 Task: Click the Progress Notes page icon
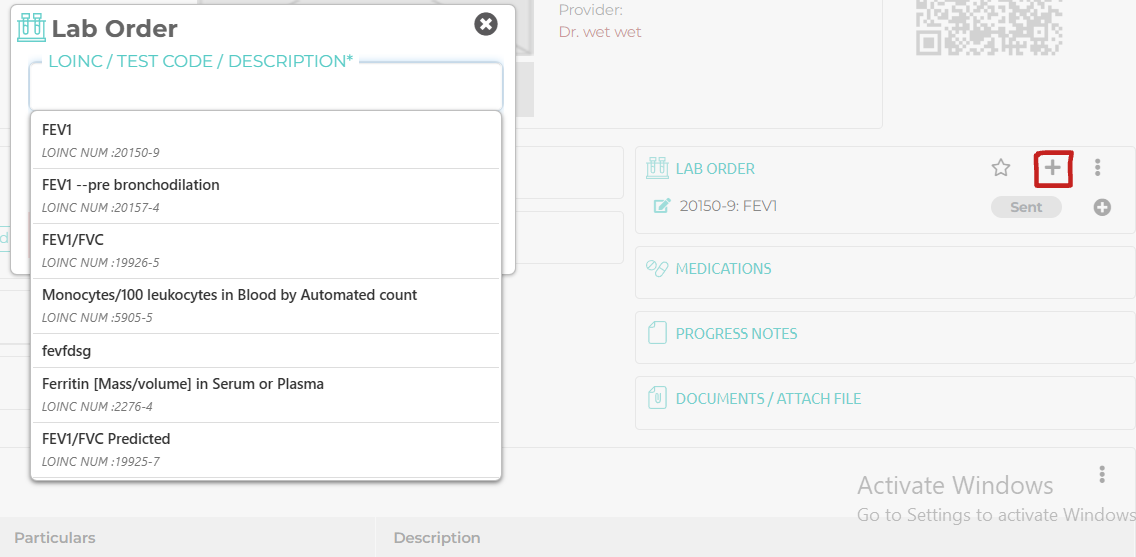pos(656,333)
